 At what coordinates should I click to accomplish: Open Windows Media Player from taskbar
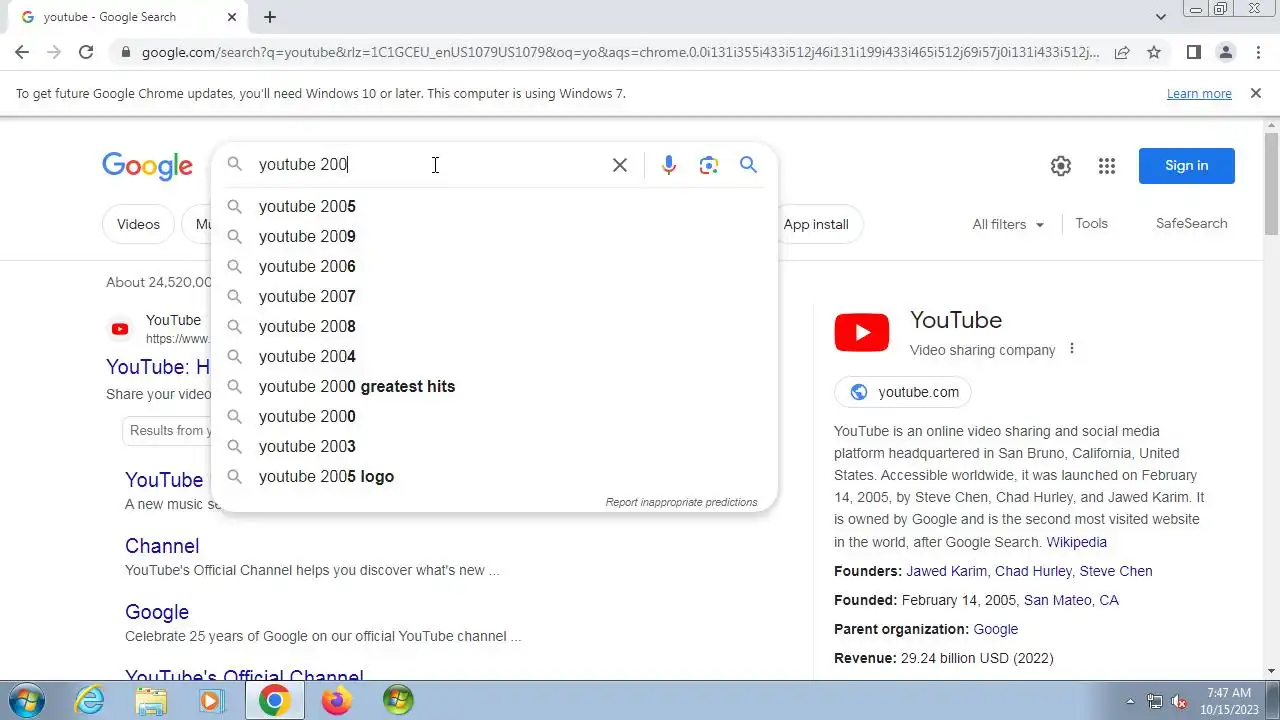211,700
